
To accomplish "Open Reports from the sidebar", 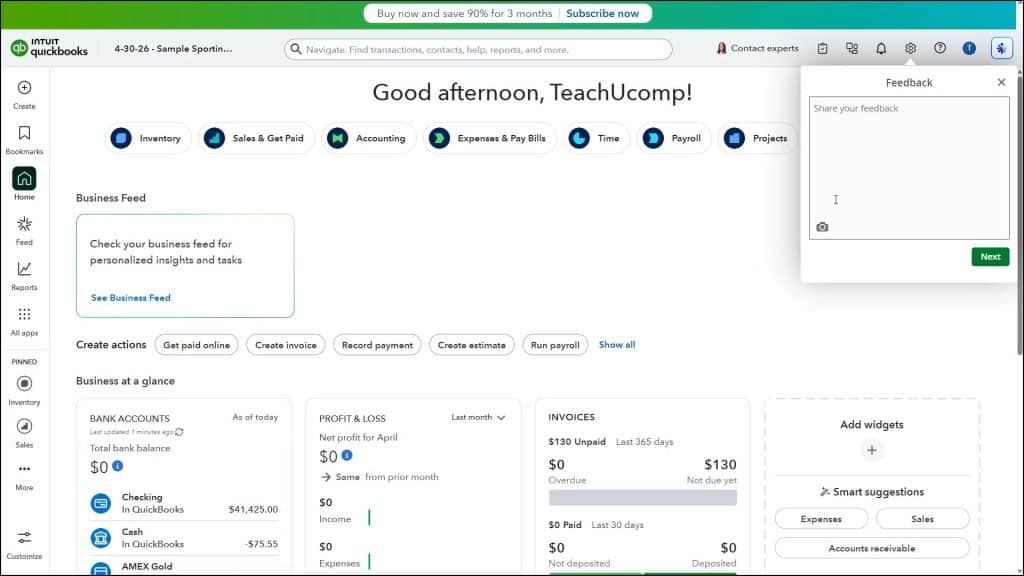I will [24, 276].
